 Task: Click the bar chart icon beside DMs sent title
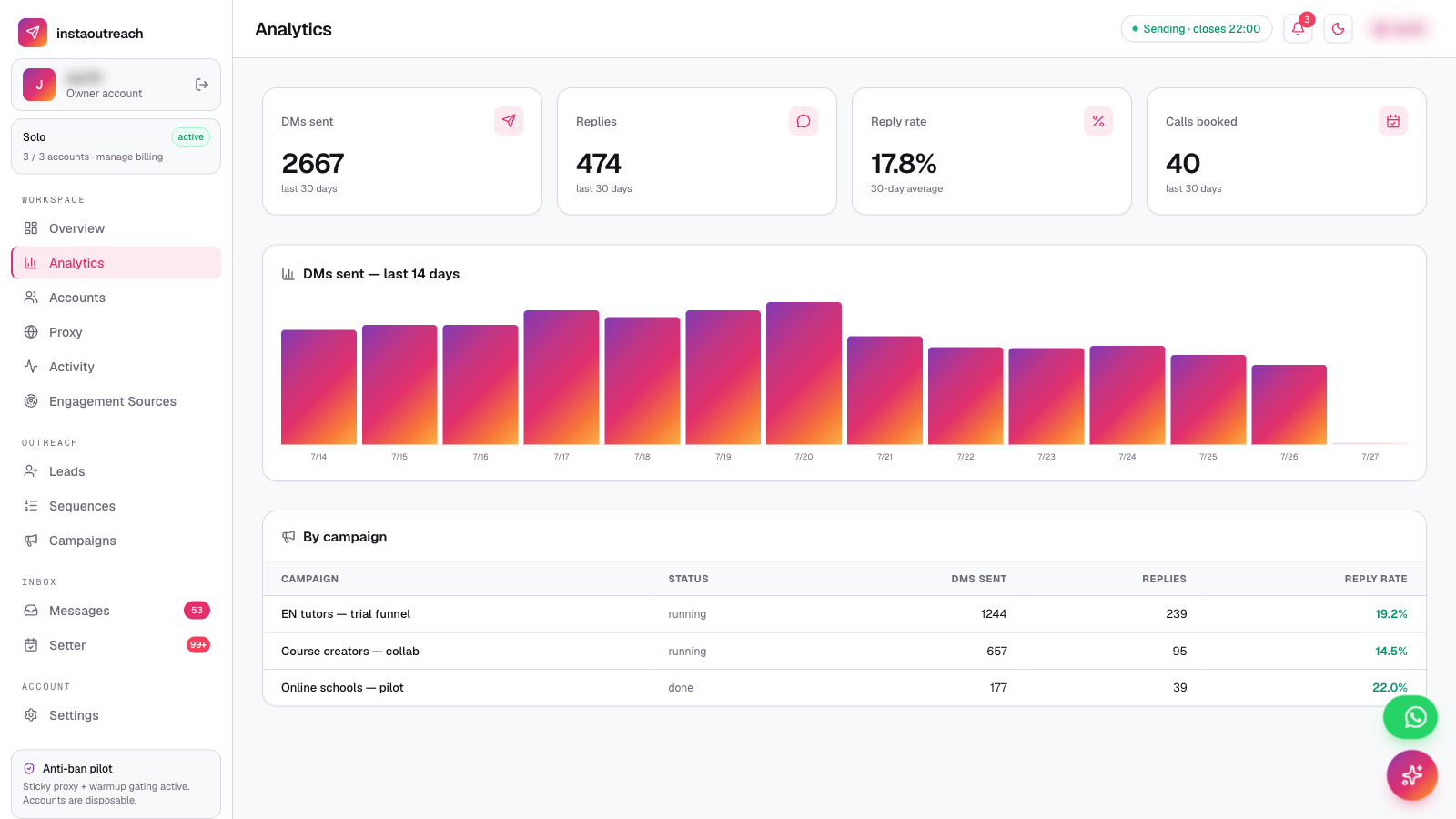coord(288,274)
